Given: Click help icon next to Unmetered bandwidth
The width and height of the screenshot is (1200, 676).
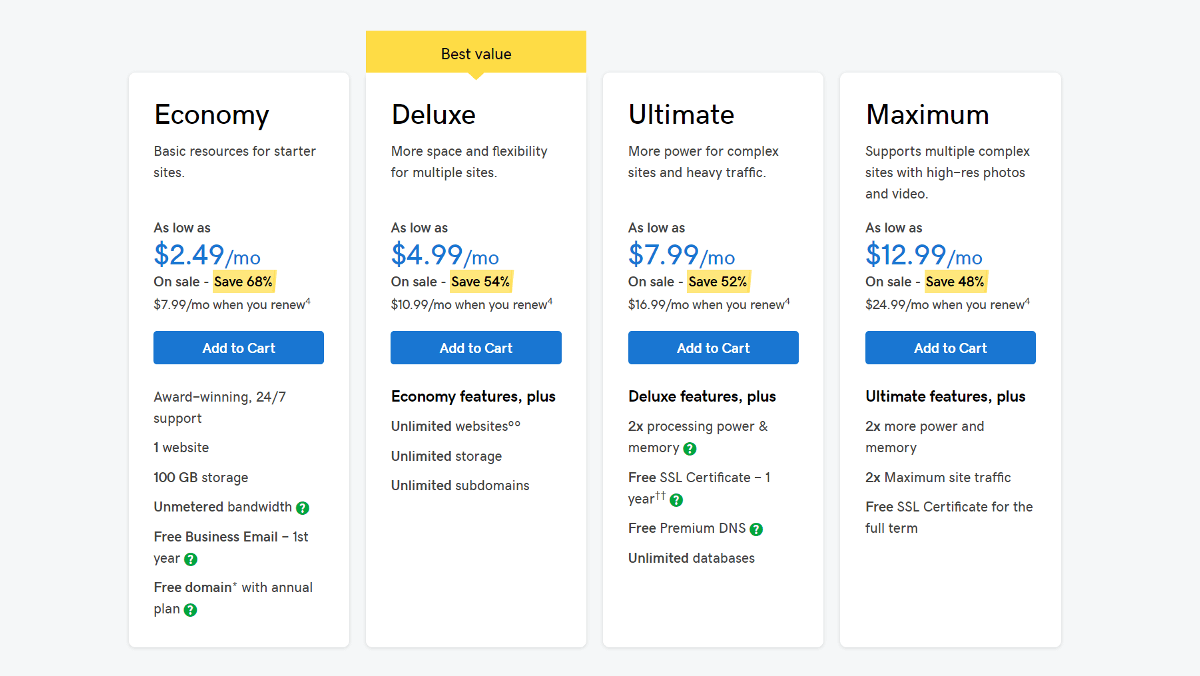Looking at the screenshot, I should [x=303, y=508].
